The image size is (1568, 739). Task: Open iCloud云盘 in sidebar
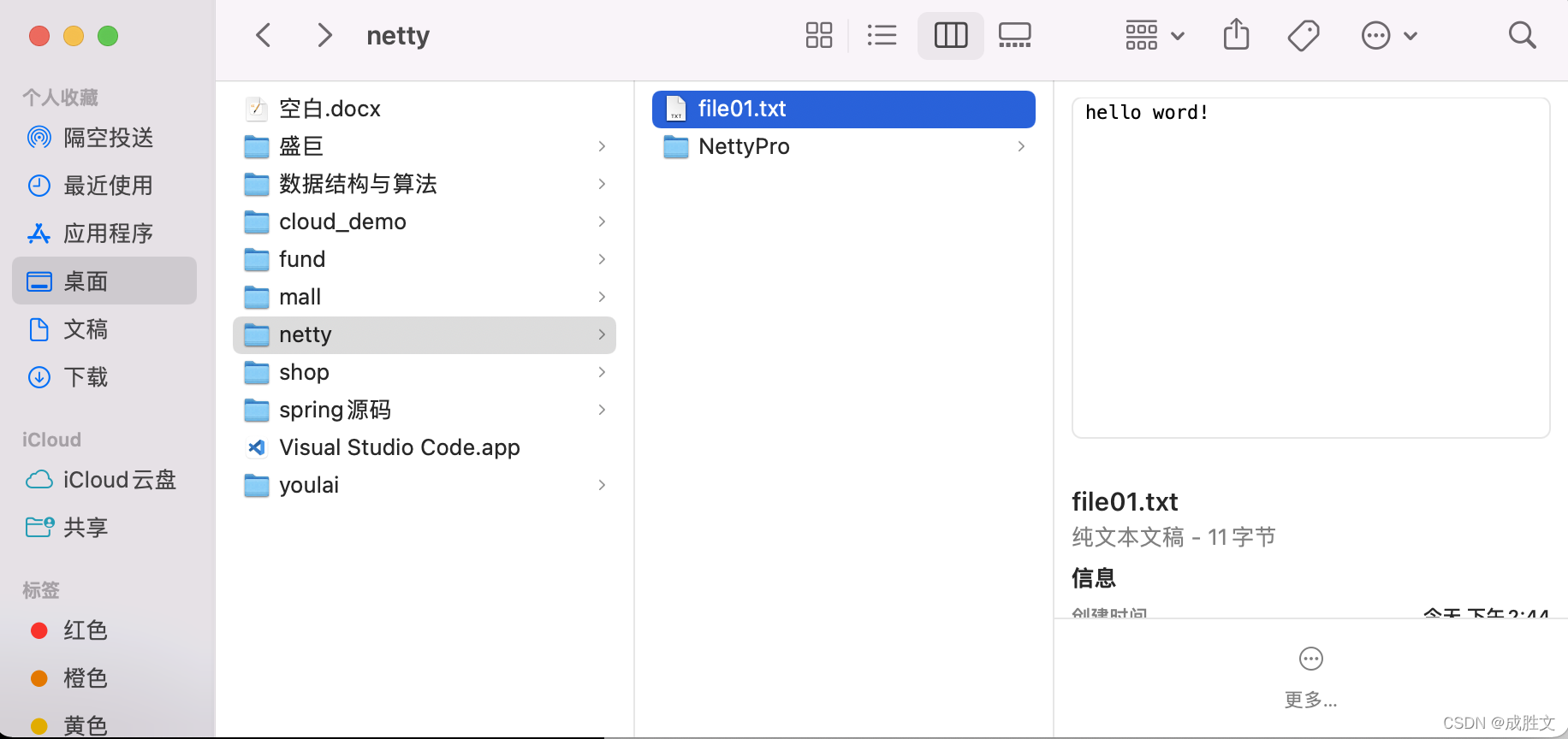tap(104, 480)
